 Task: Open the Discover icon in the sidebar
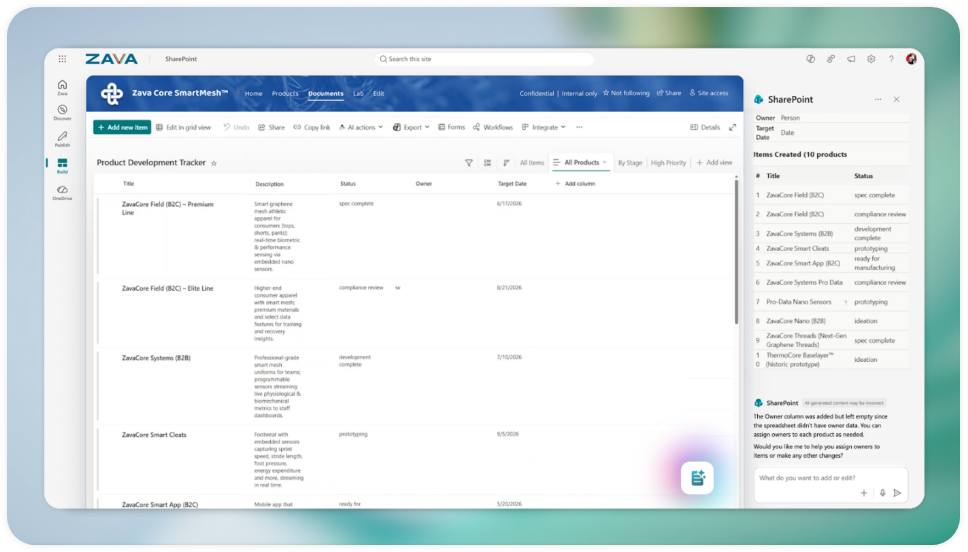(x=62, y=112)
